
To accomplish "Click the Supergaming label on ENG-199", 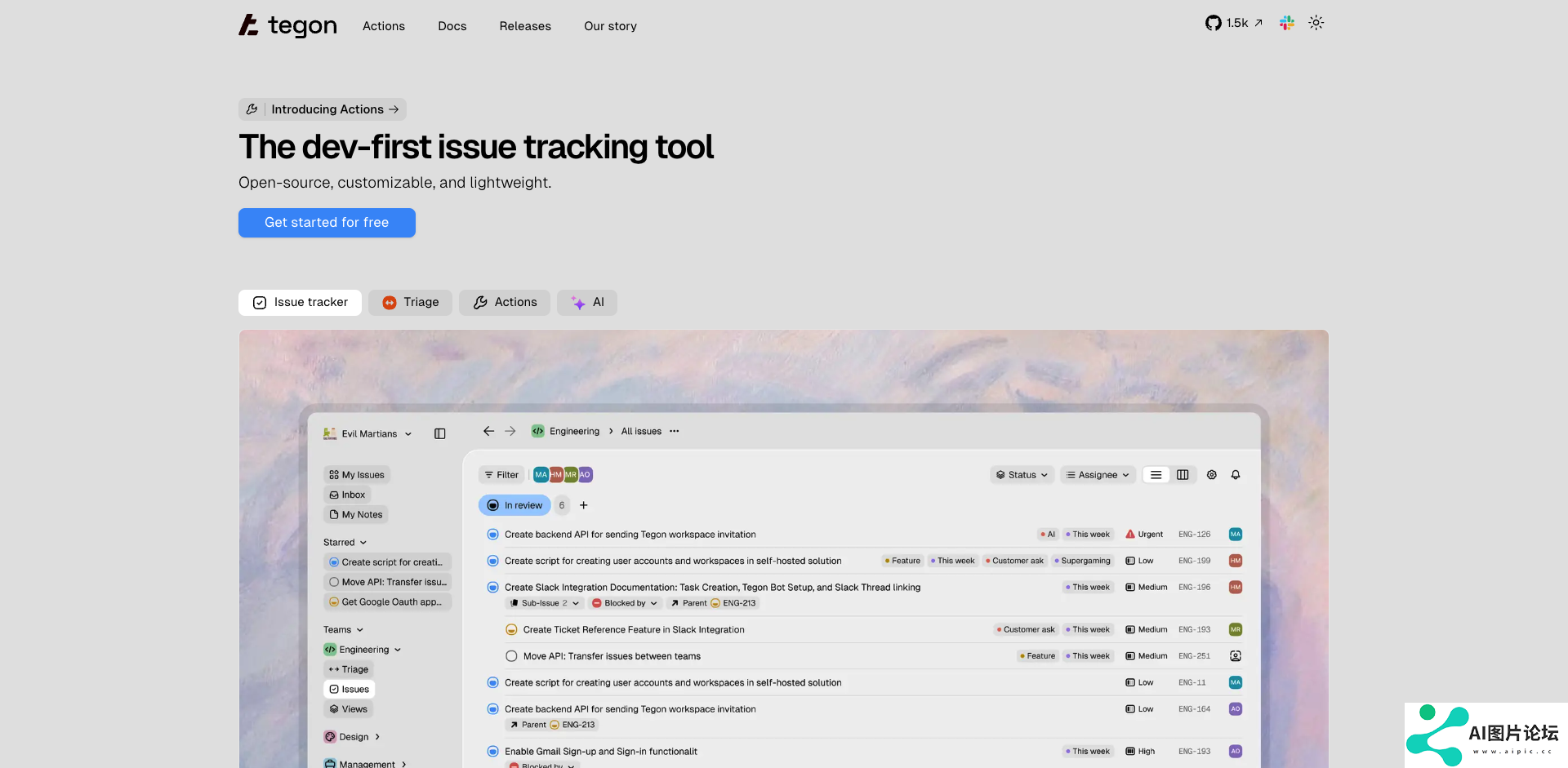I will [1083, 561].
